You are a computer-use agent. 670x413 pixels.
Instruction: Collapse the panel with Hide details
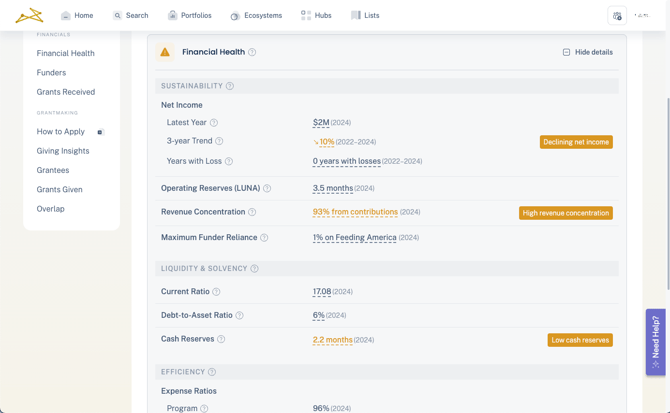coord(588,52)
